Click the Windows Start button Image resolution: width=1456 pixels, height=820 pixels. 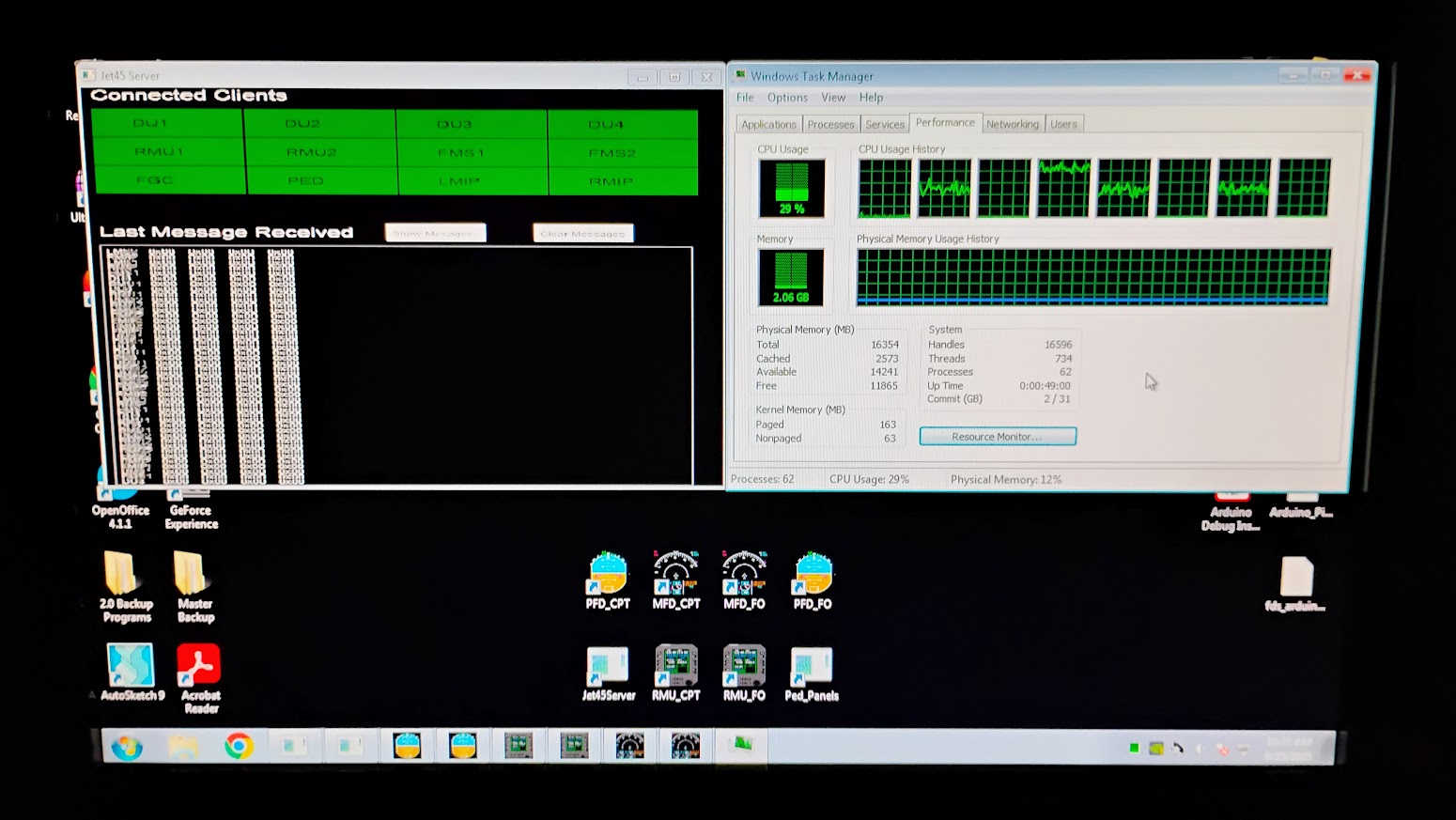click(127, 748)
